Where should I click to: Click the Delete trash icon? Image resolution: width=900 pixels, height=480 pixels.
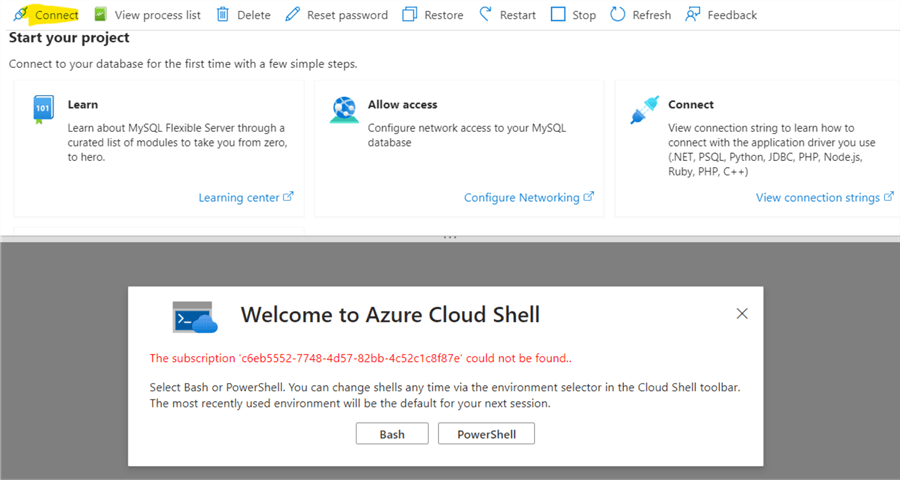click(x=222, y=15)
